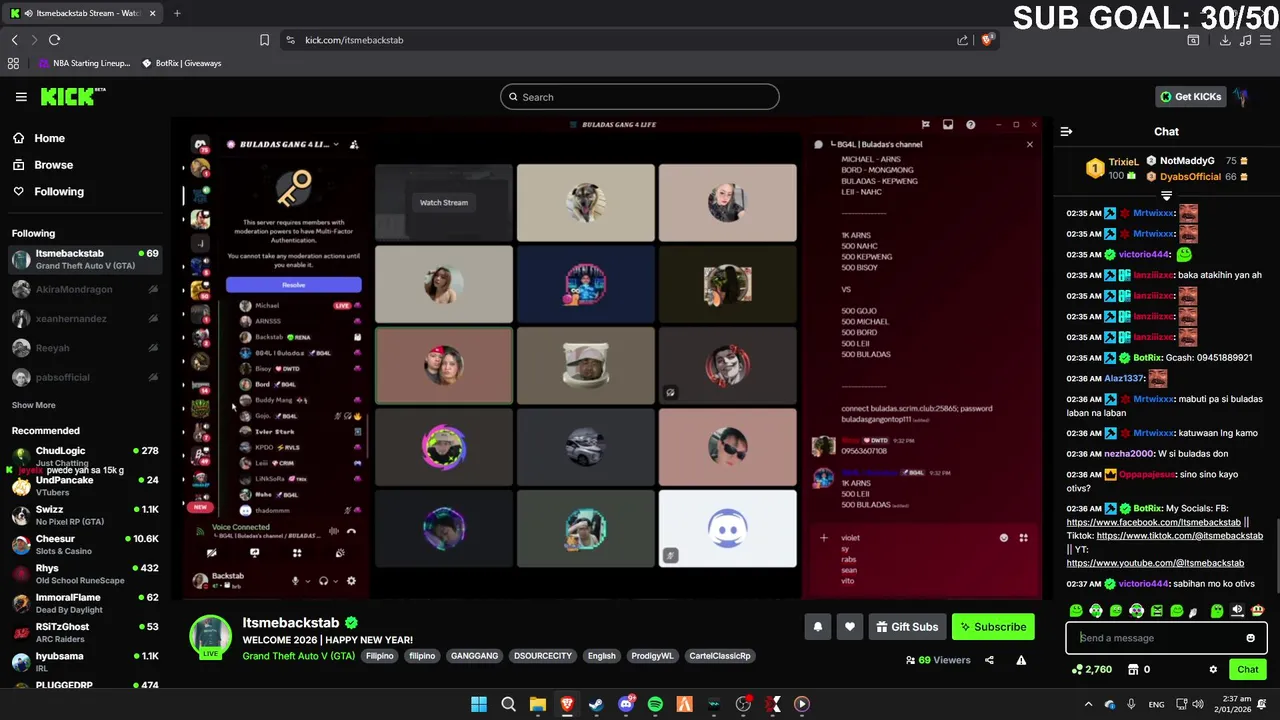
Task: Open Spotify in the taskbar
Action: pyautogui.click(x=655, y=704)
